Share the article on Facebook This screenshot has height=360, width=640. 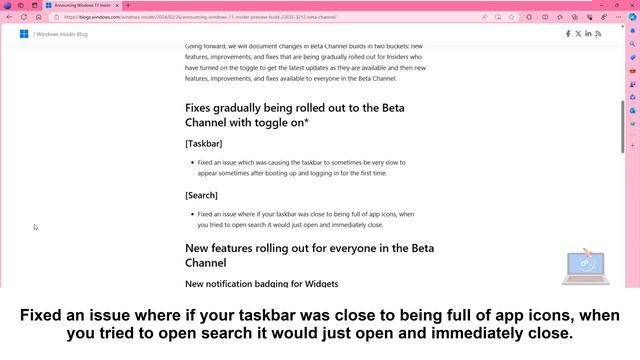[x=568, y=34]
